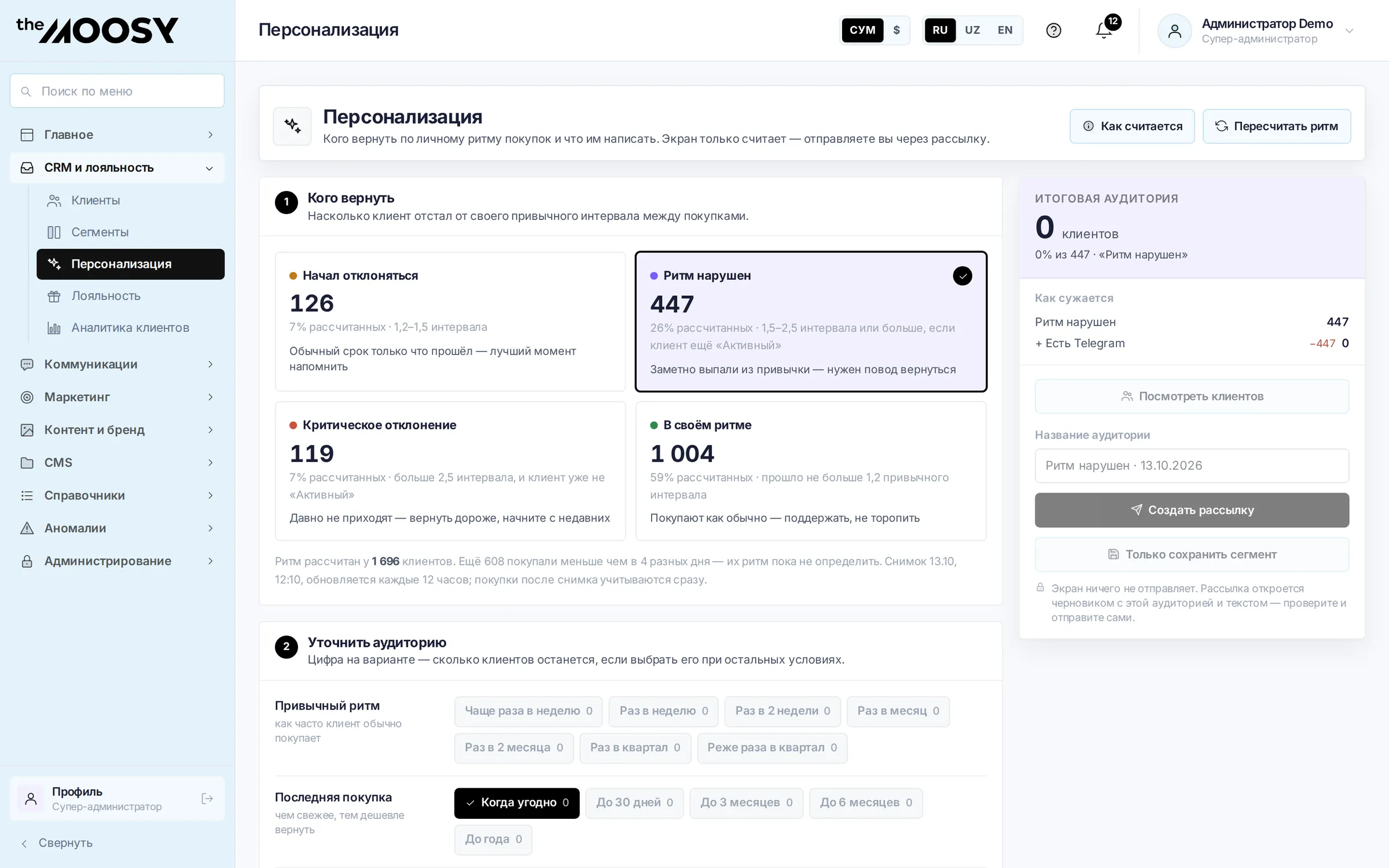Click the Название аудитории input field
This screenshot has height=868, width=1389.
(1192, 466)
